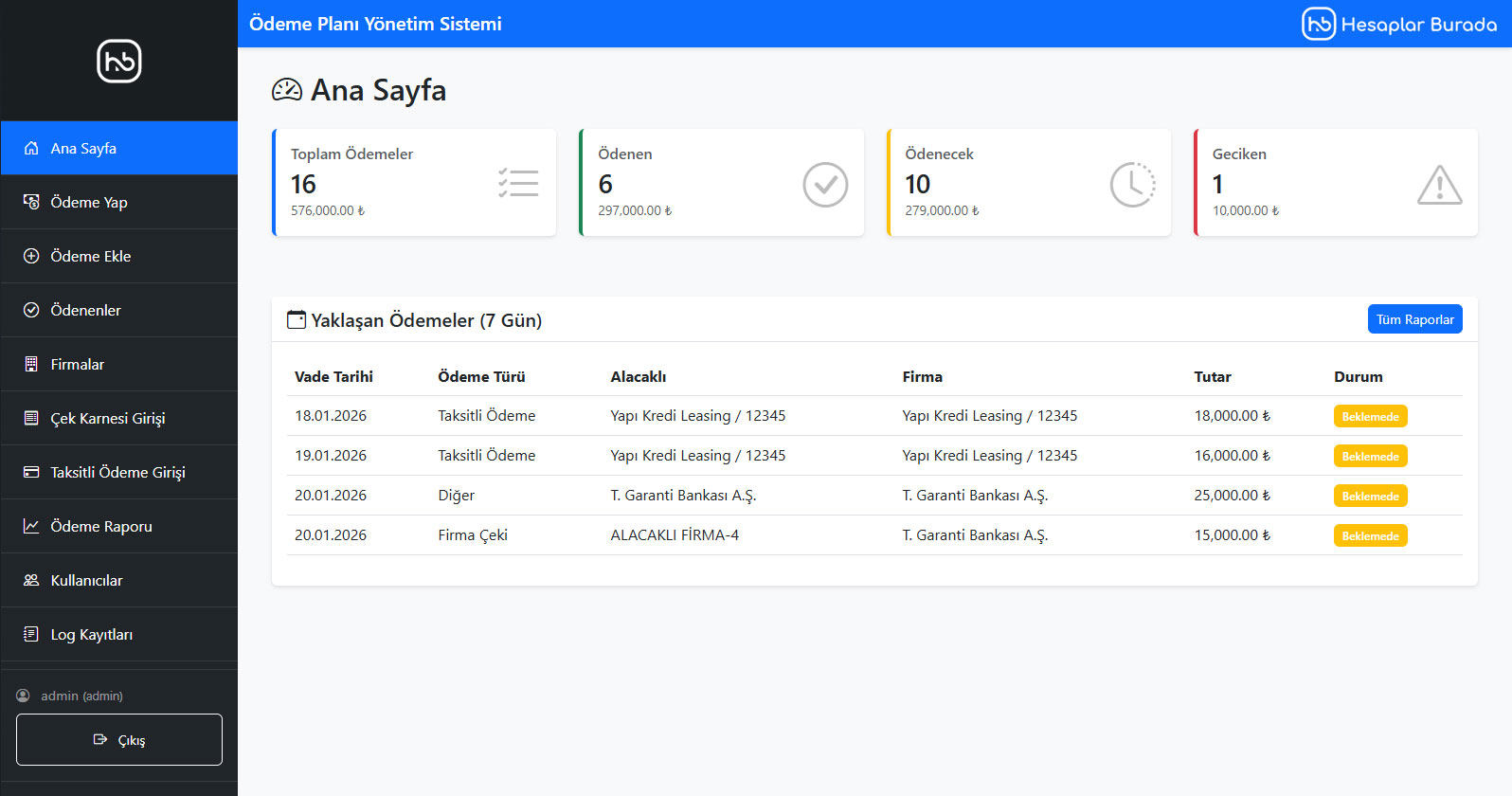Go to Ödeme Ekle in the sidebar
The height and width of the screenshot is (796, 1512).
91,256
